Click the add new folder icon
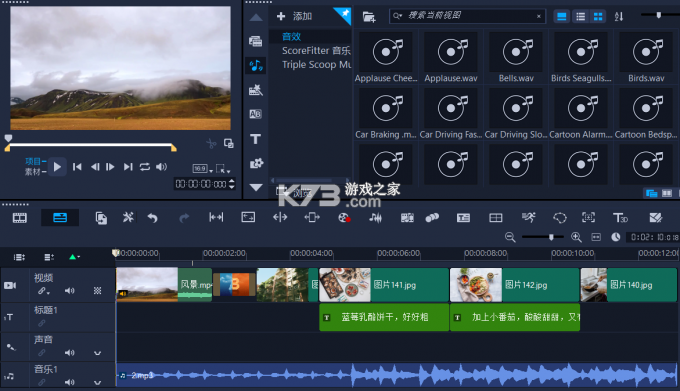The width and height of the screenshot is (680, 391). pyautogui.click(x=369, y=17)
